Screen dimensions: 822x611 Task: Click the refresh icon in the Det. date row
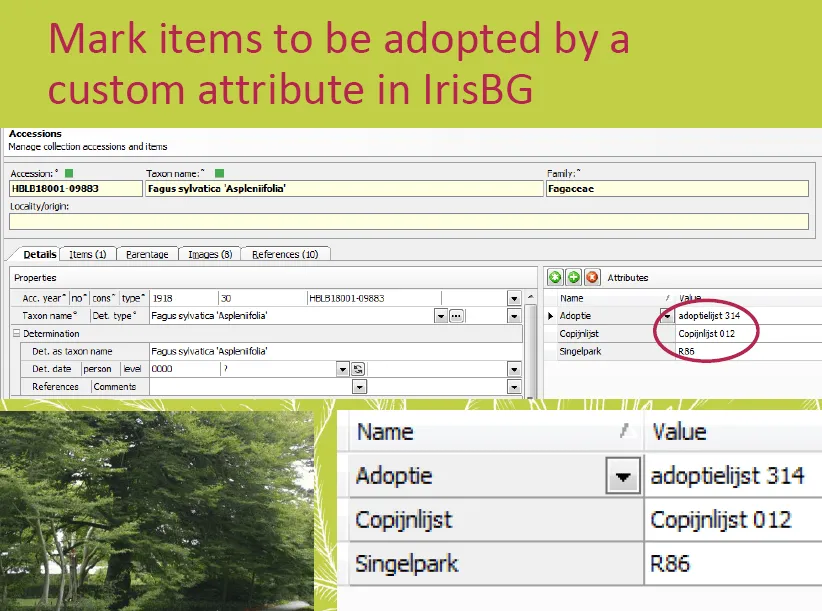358,369
